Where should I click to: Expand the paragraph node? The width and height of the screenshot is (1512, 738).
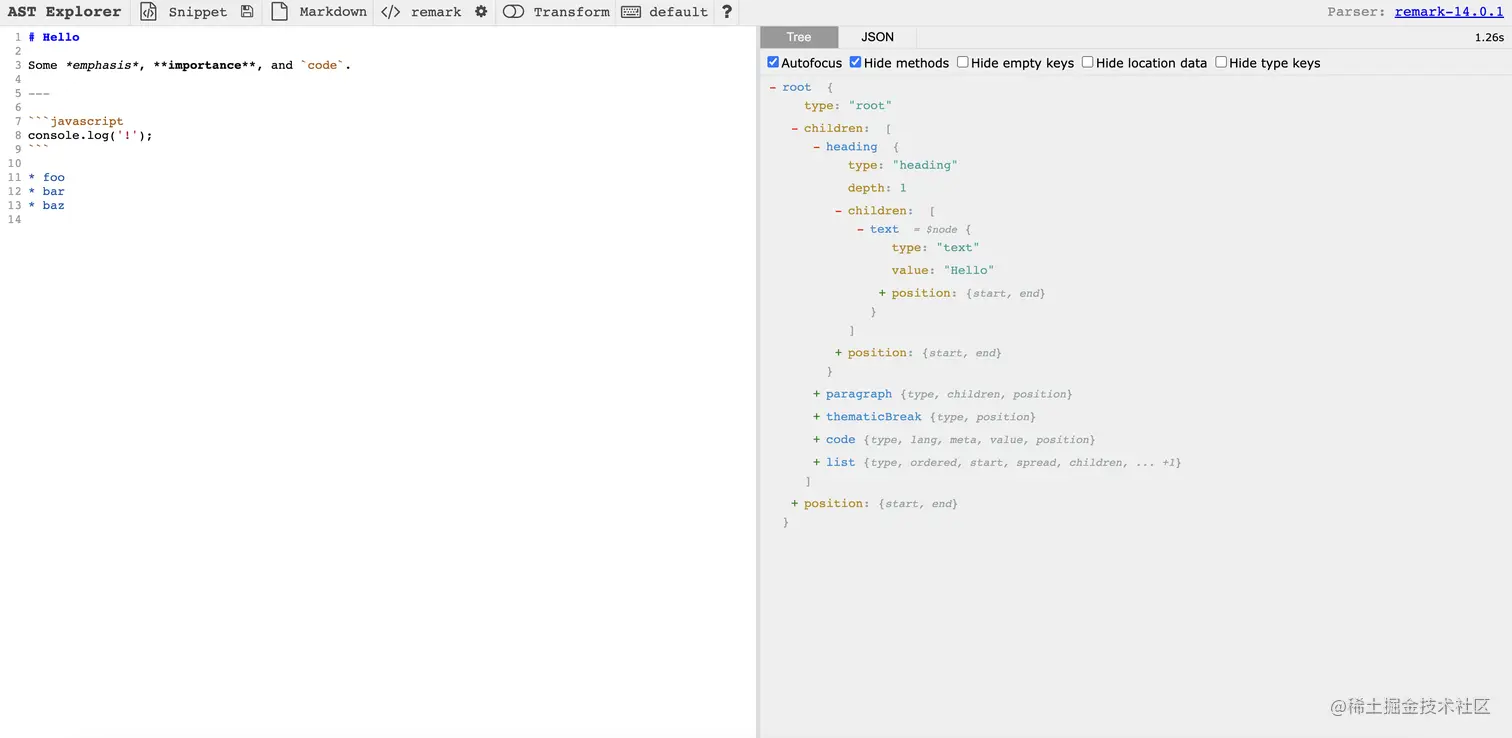pos(817,394)
